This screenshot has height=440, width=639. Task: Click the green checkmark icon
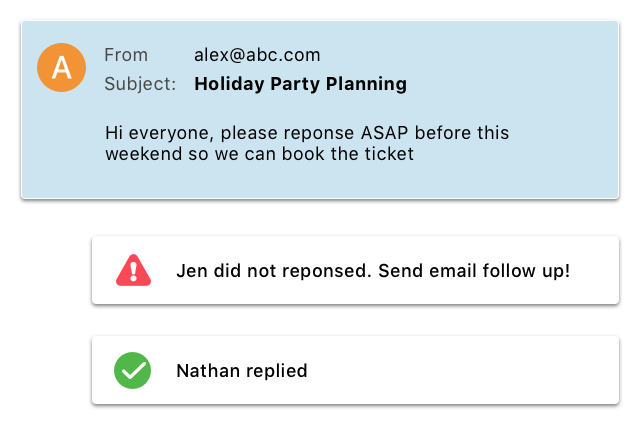coord(132,371)
